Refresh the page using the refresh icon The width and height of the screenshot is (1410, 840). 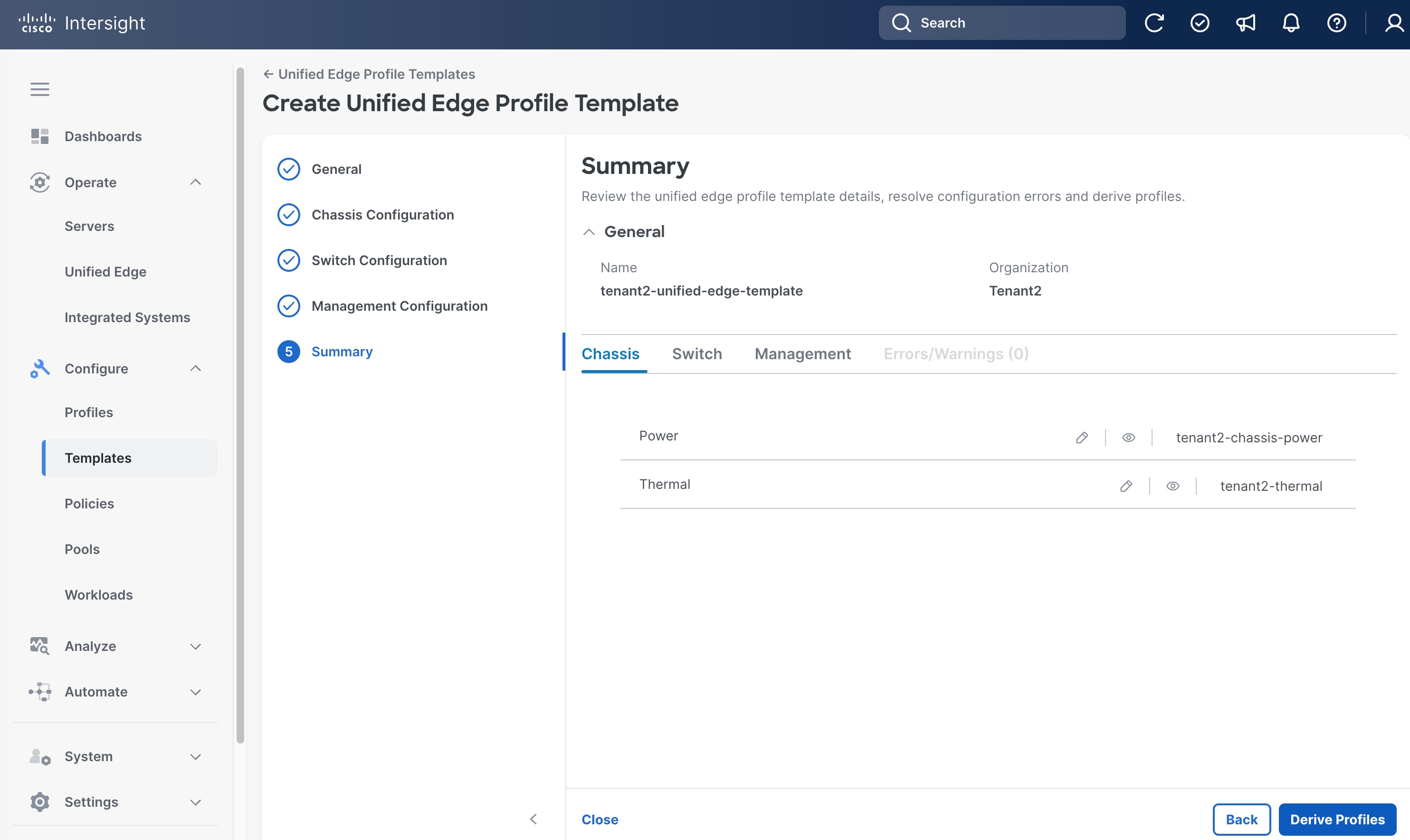click(1153, 23)
